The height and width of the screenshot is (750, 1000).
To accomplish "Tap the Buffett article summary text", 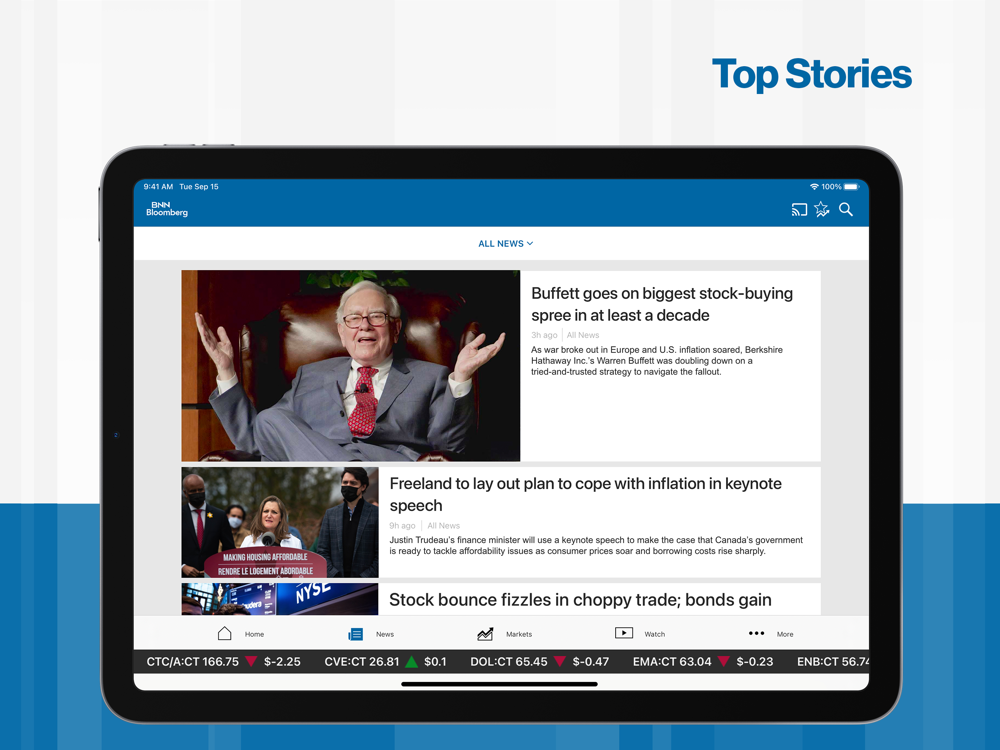I will click(657, 361).
